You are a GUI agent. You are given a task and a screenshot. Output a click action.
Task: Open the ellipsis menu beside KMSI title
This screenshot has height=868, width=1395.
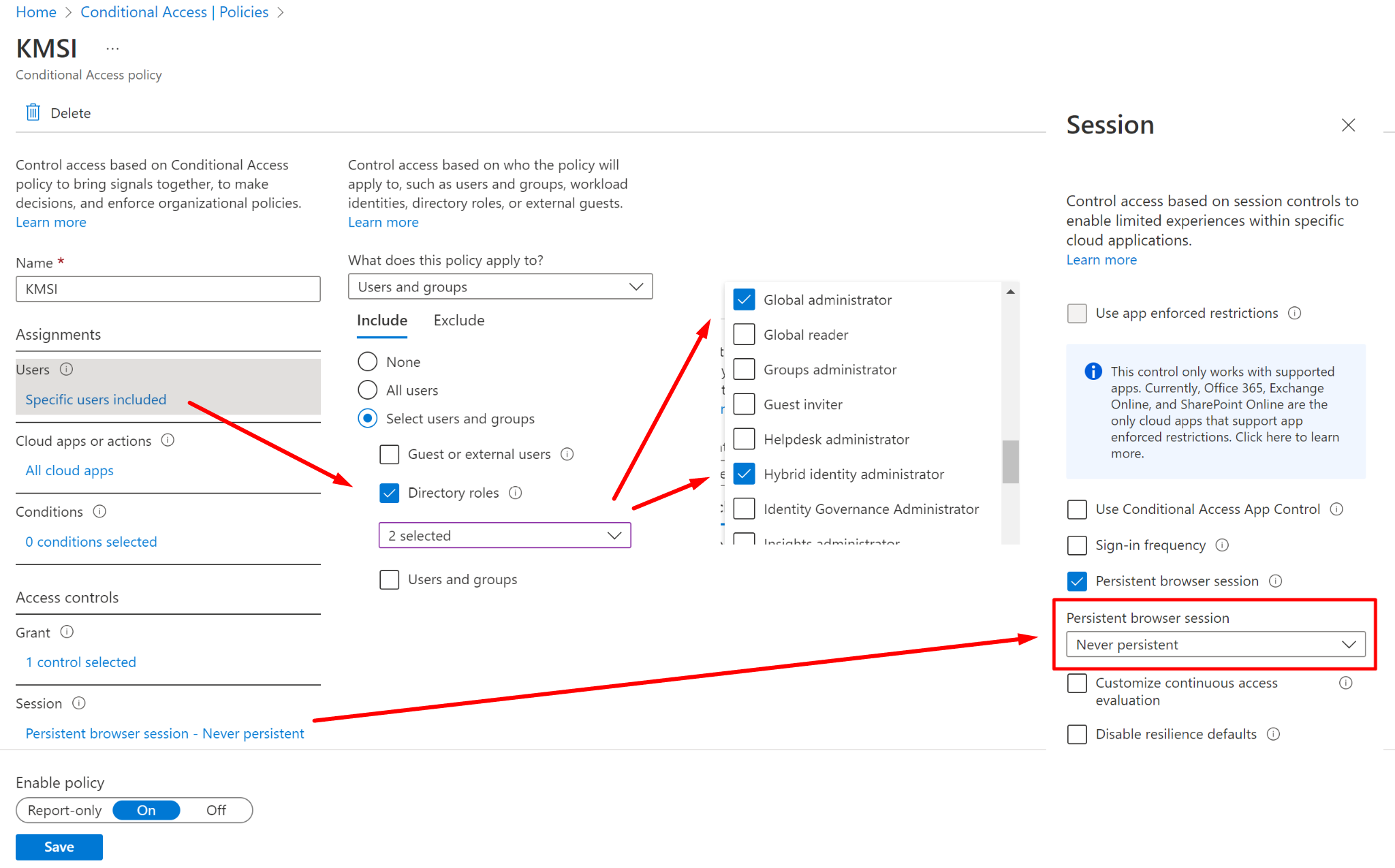(x=112, y=48)
